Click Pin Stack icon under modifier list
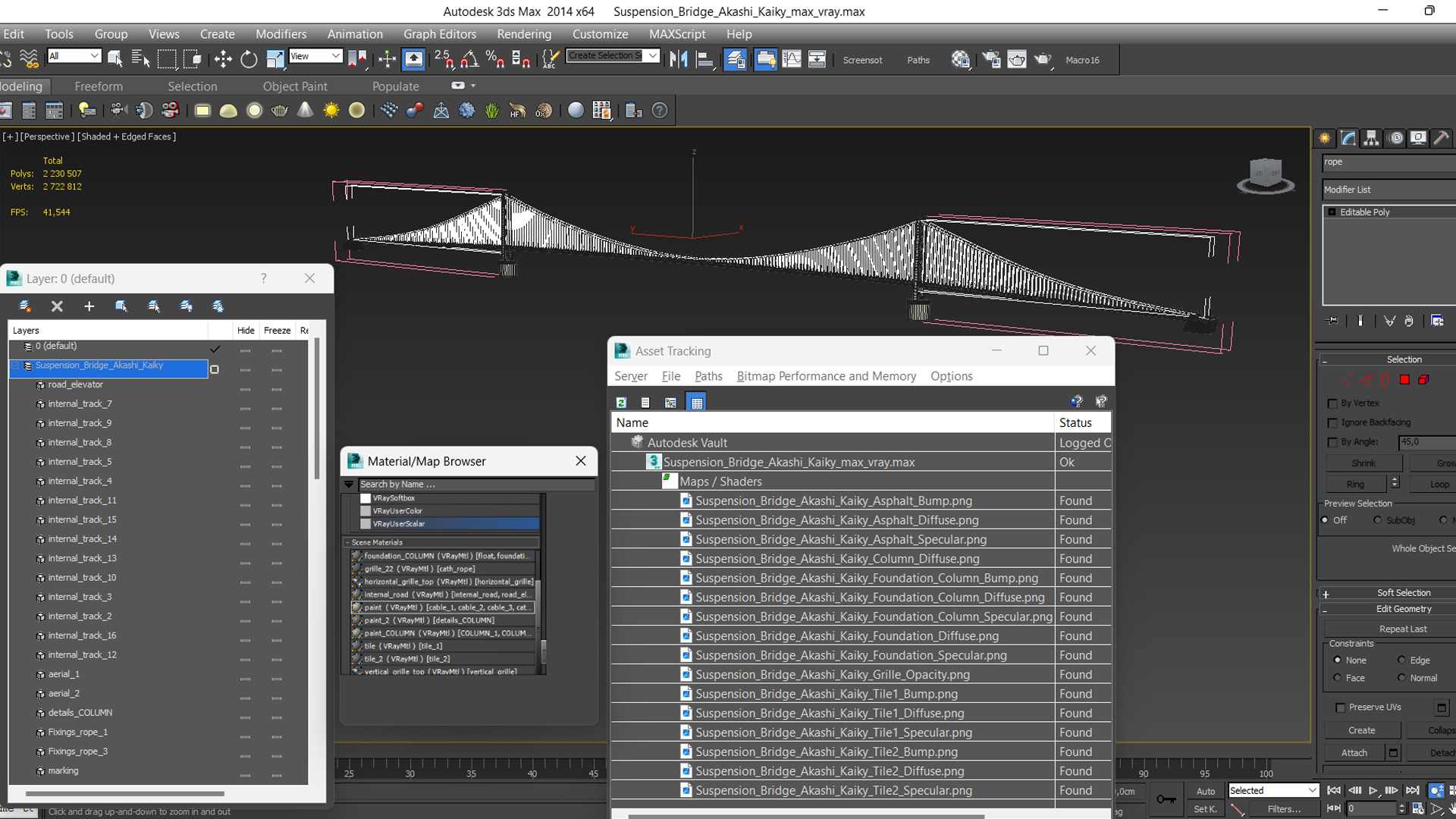The height and width of the screenshot is (819, 1456). pos(1333,321)
